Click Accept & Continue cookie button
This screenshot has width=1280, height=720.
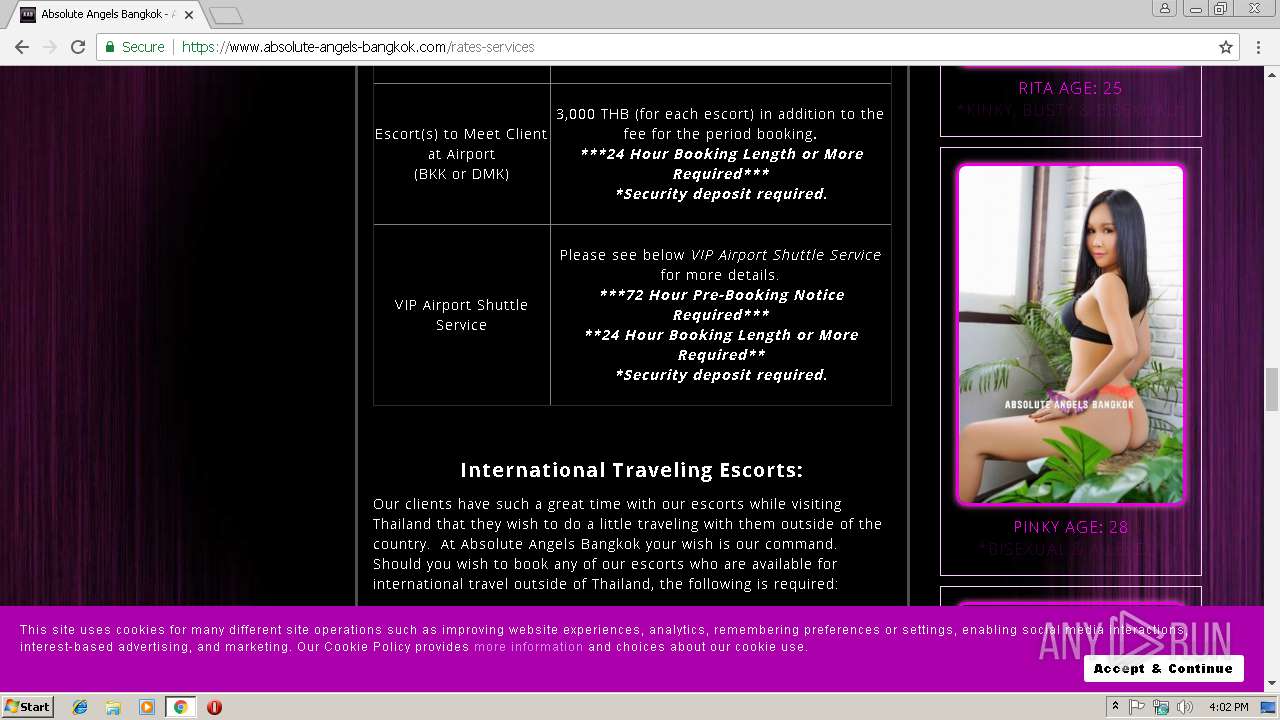1163,668
